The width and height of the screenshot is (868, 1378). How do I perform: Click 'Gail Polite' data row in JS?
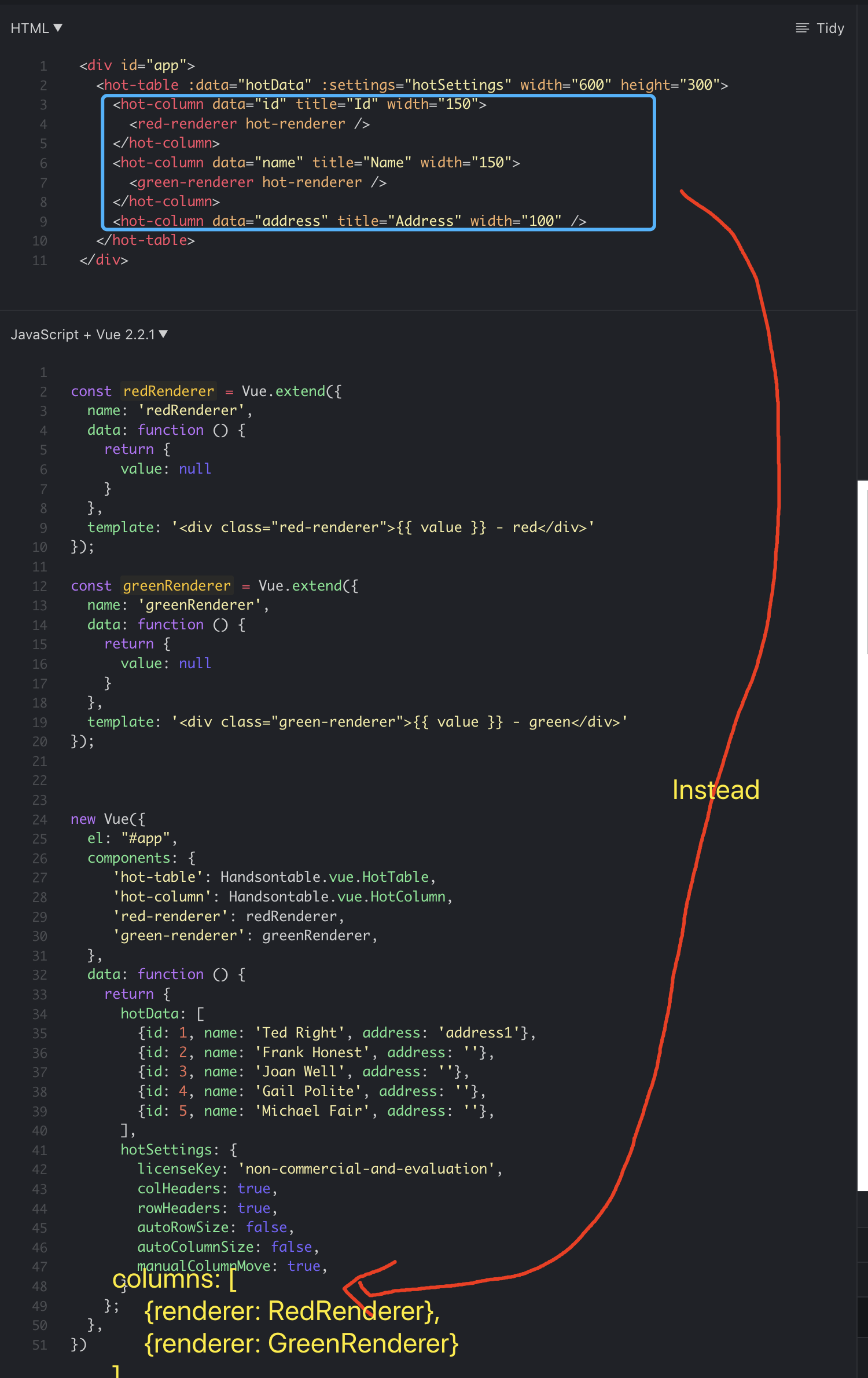pos(312,1091)
